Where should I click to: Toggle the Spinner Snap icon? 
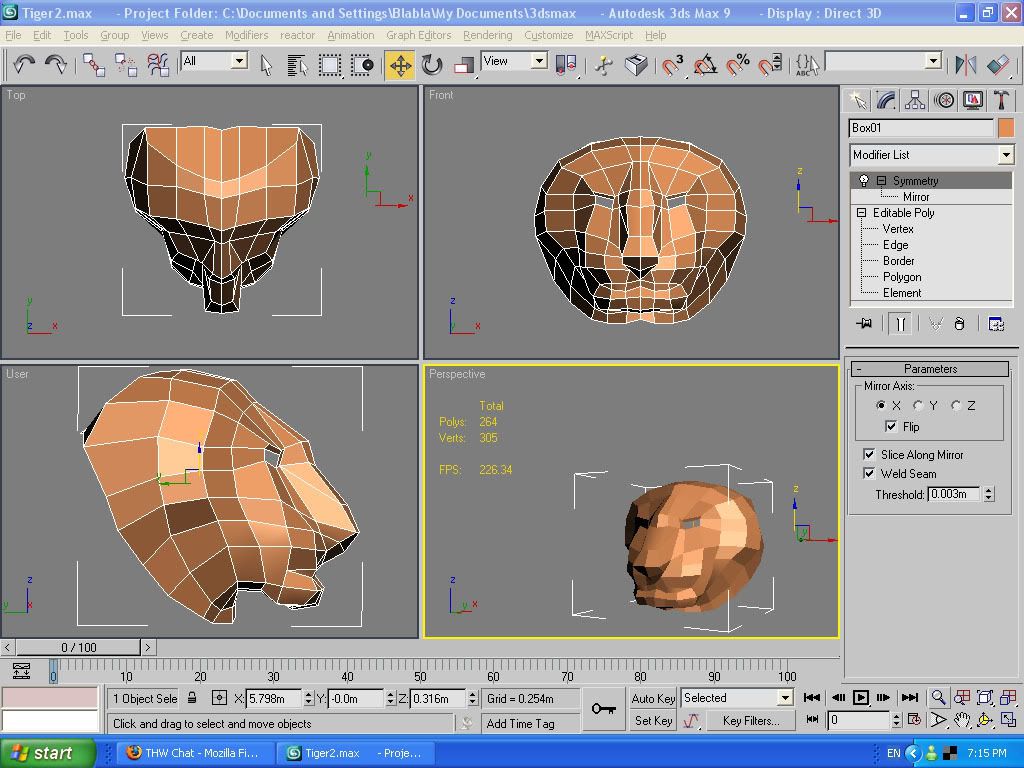pyautogui.click(x=770, y=65)
